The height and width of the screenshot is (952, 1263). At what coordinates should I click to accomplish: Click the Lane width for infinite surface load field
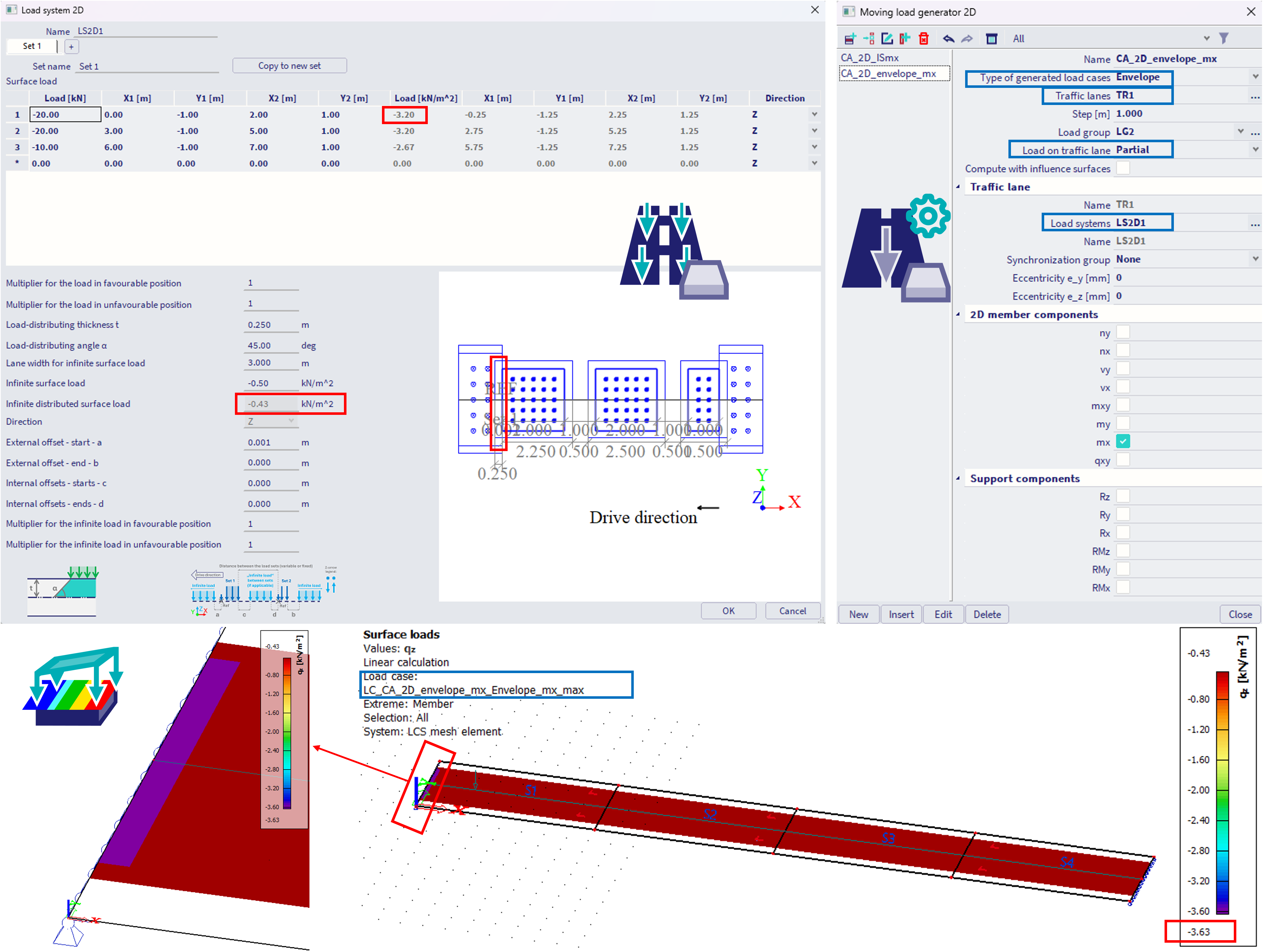[271, 363]
